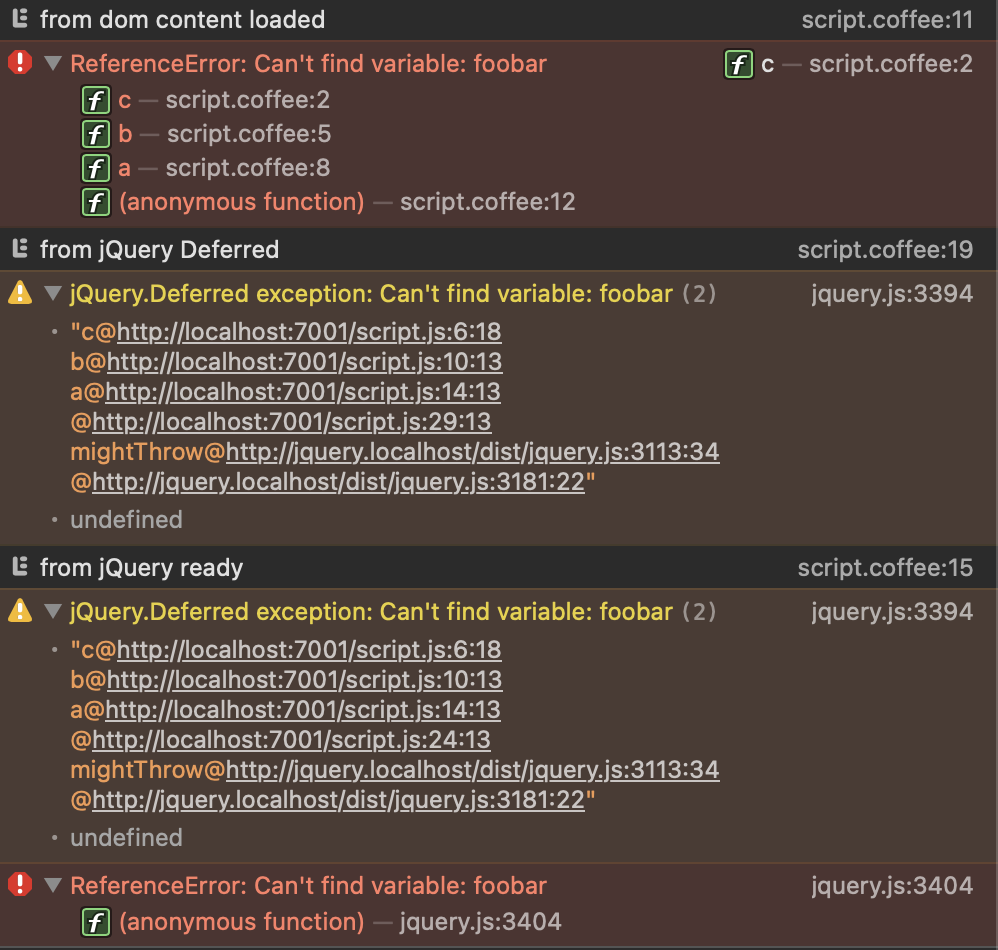Click repeat count (2) on the jQuery ready warning
Image resolution: width=998 pixels, height=950 pixels.
pyautogui.click(x=699, y=611)
